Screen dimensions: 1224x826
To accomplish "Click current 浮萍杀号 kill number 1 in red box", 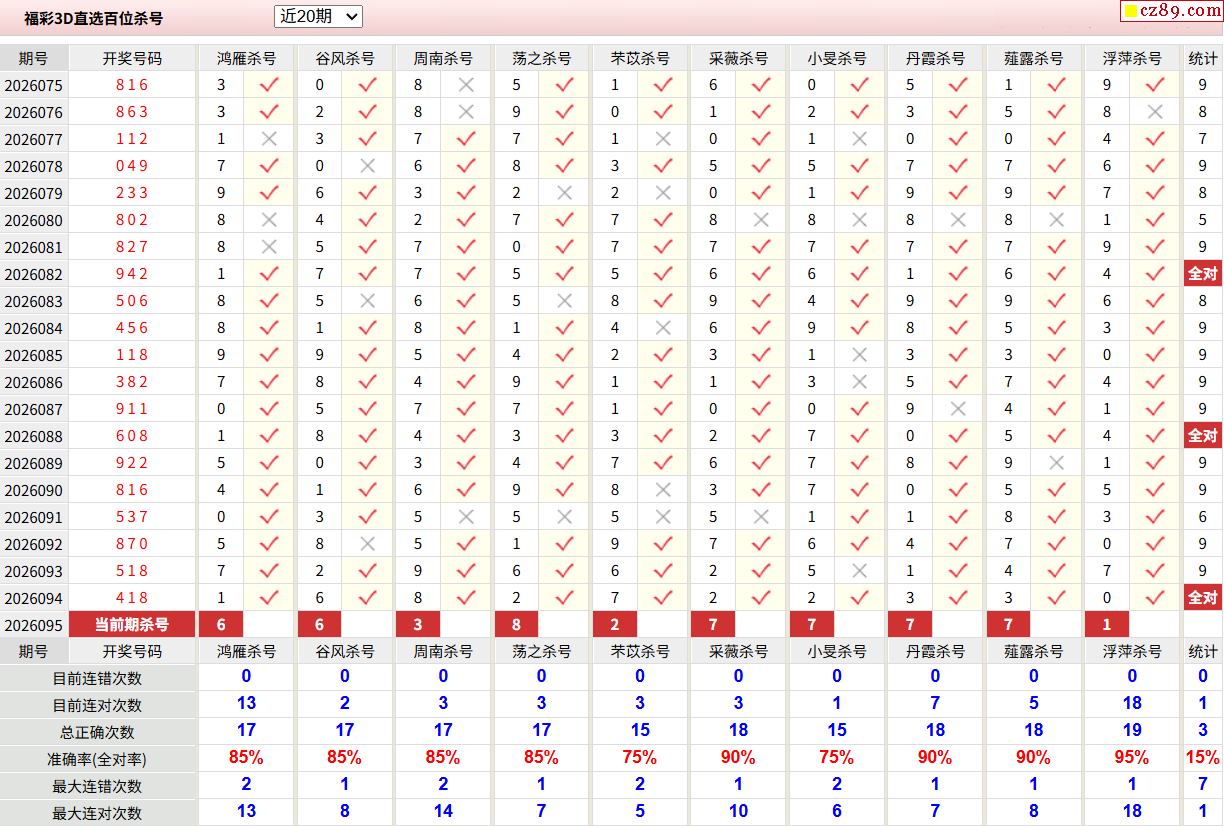I will 1107,625.
